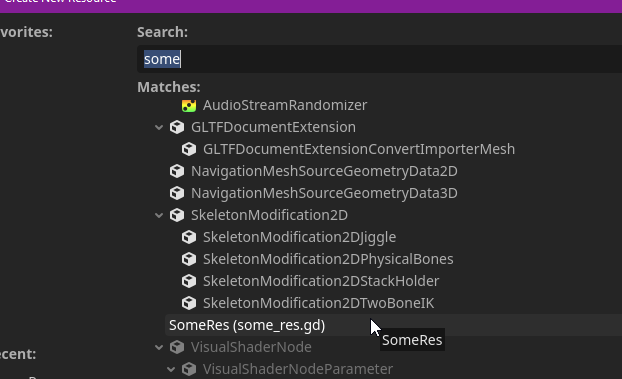This screenshot has height=379, width=622.
Task: Choose SkeletonModification2DStackHolder resource
Action: pos(321,281)
